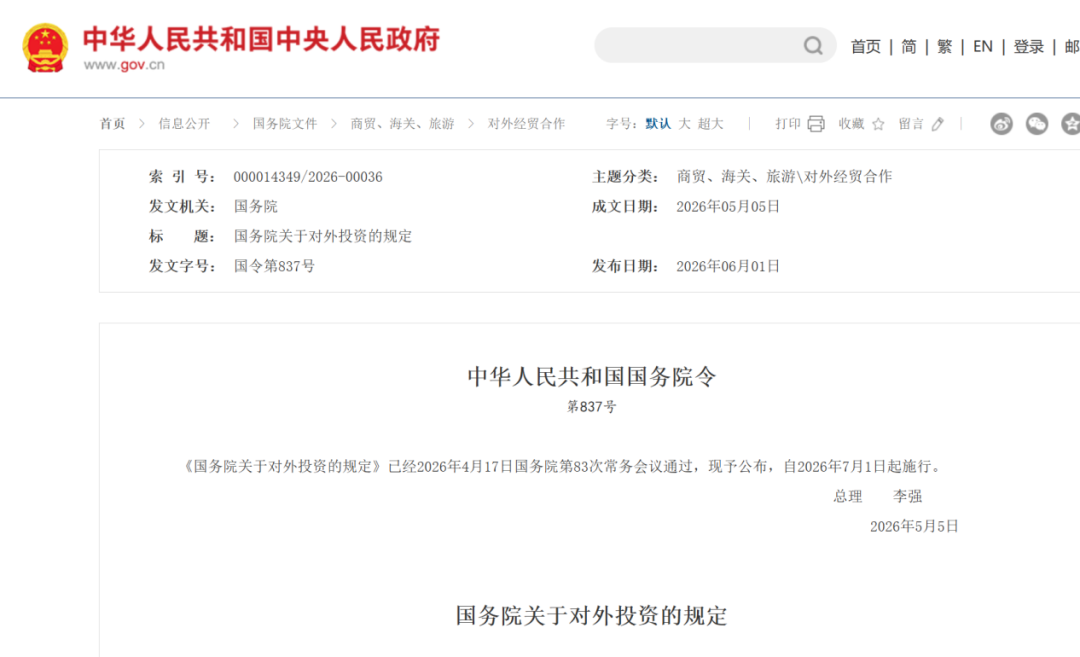
Task: Click label 发布日期
Action: pos(625,267)
